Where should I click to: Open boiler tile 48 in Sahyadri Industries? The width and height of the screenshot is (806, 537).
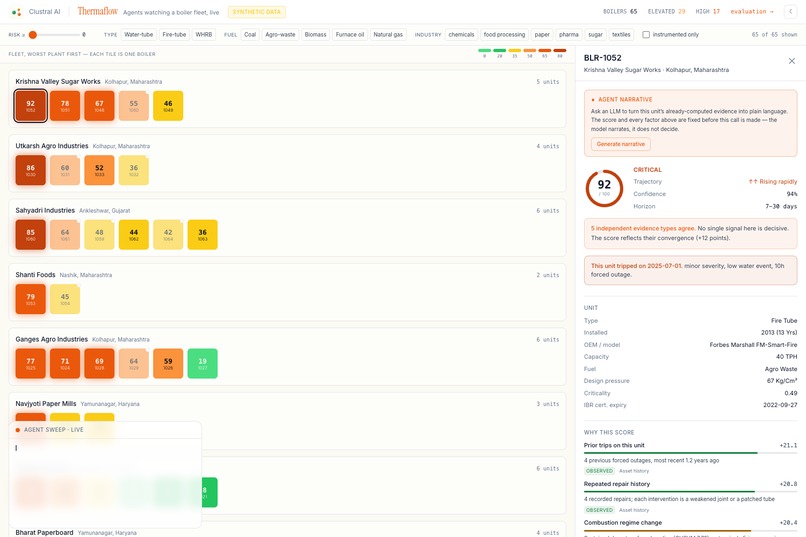pyautogui.click(x=99, y=235)
